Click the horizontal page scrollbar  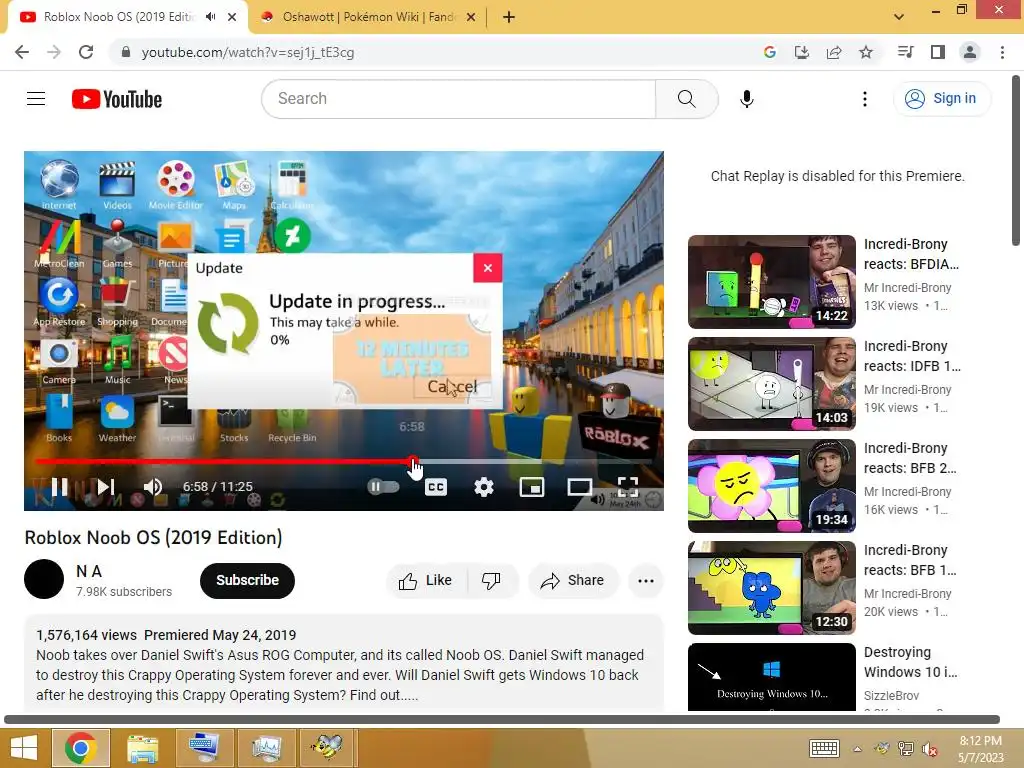tap(502, 719)
